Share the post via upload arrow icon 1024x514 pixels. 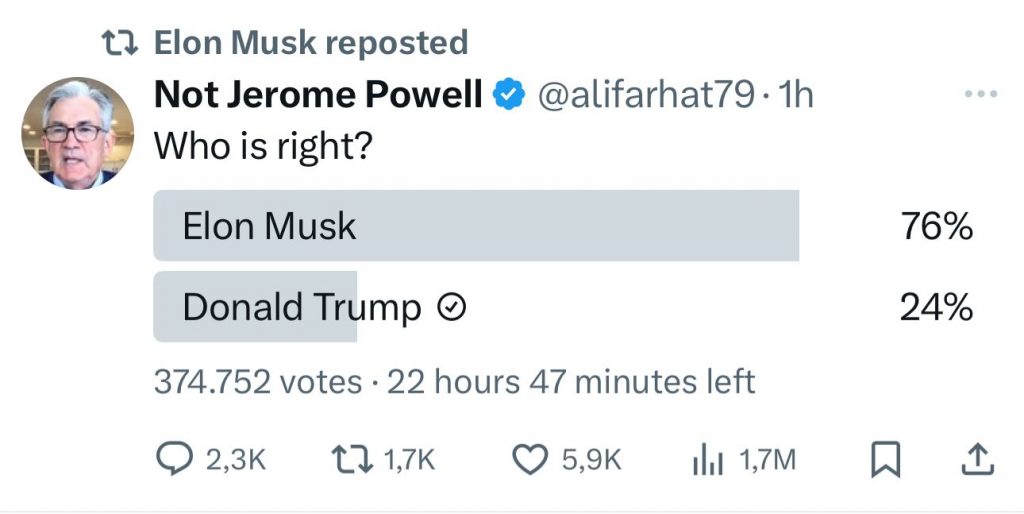tap(978, 459)
